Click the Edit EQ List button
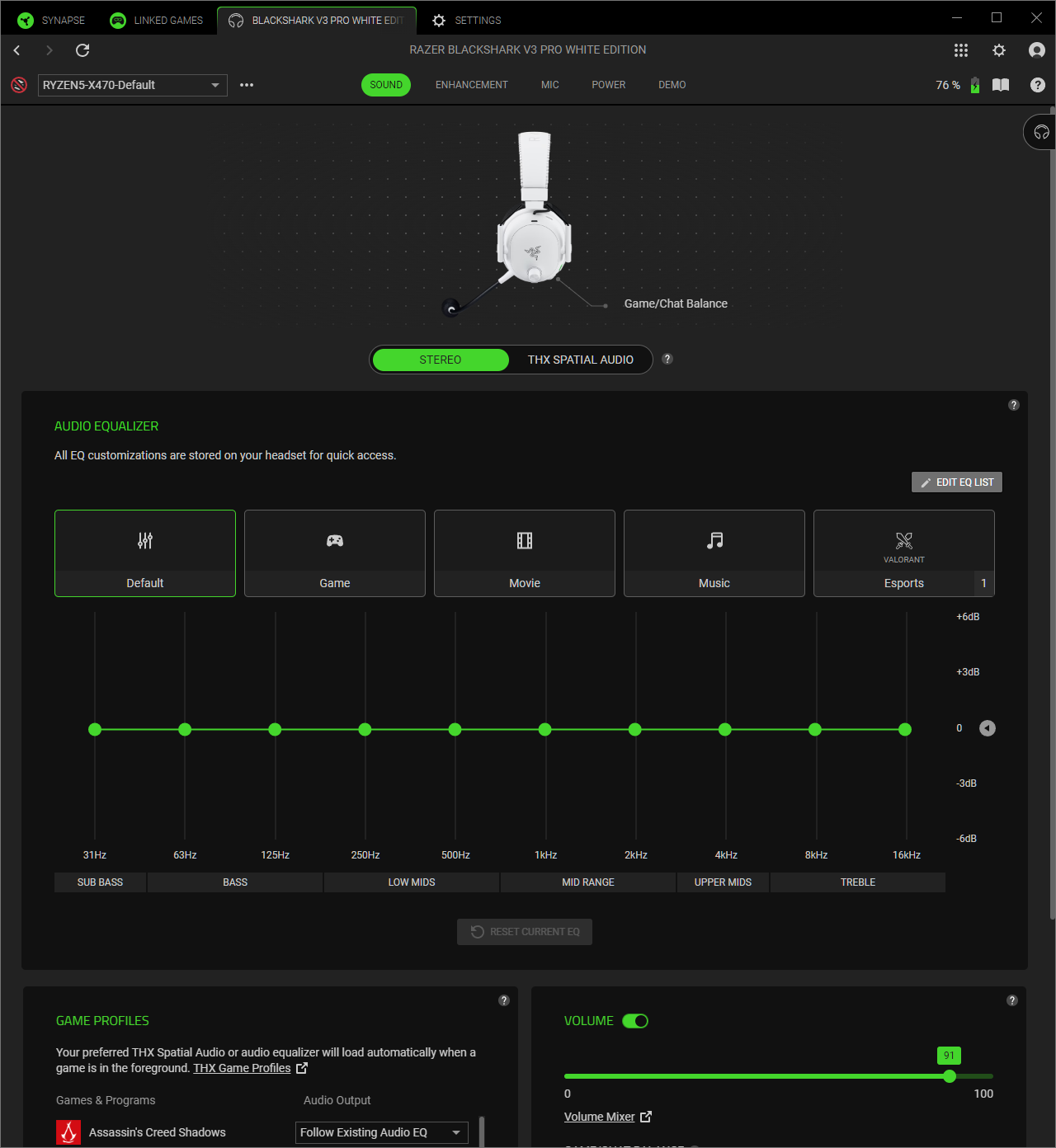 (956, 482)
